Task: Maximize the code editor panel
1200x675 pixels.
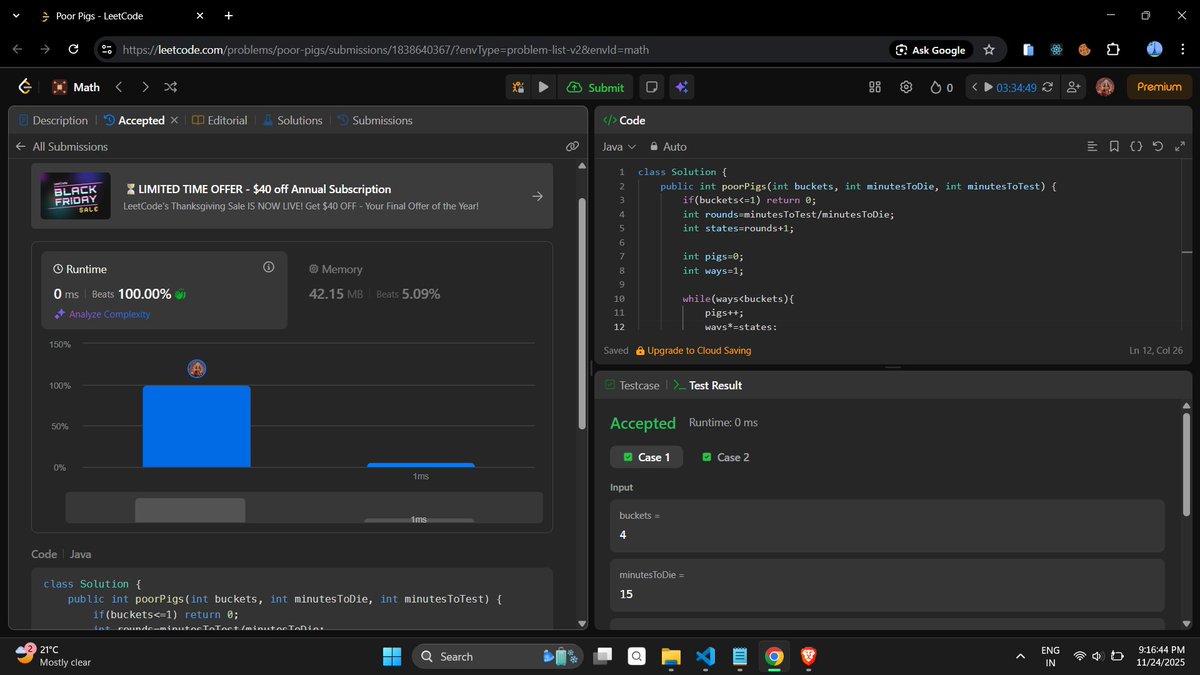Action: (x=1180, y=146)
